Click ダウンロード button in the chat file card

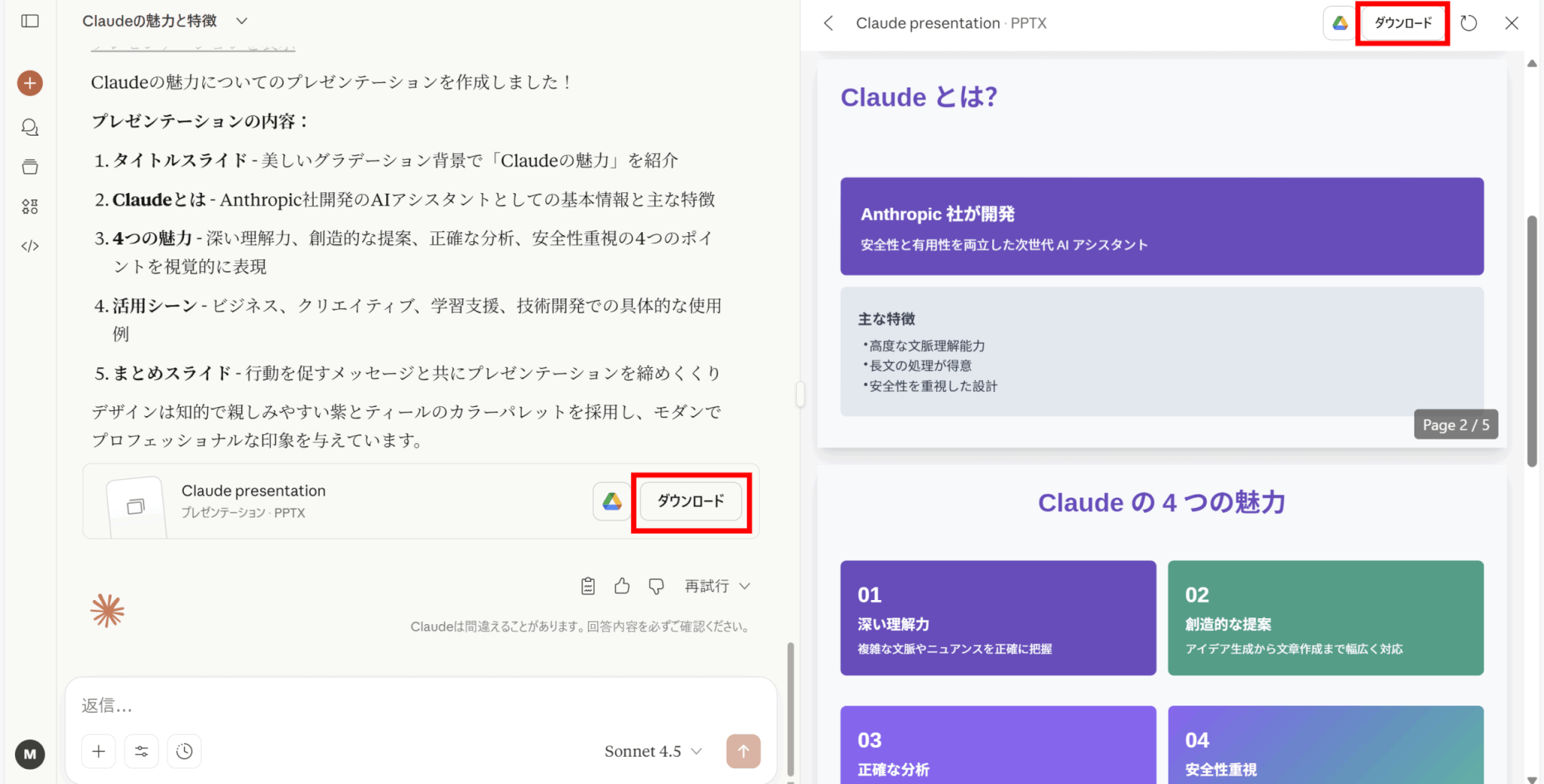[x=691, y=501]
